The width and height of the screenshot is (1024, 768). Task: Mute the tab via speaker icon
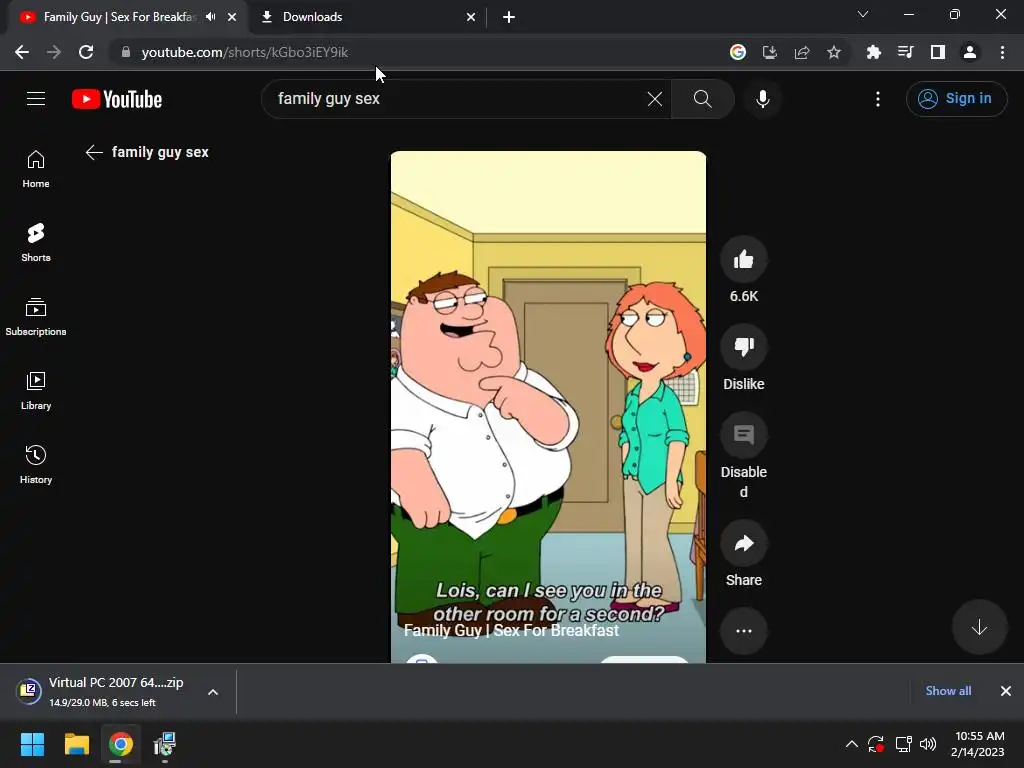click(210, 17)
